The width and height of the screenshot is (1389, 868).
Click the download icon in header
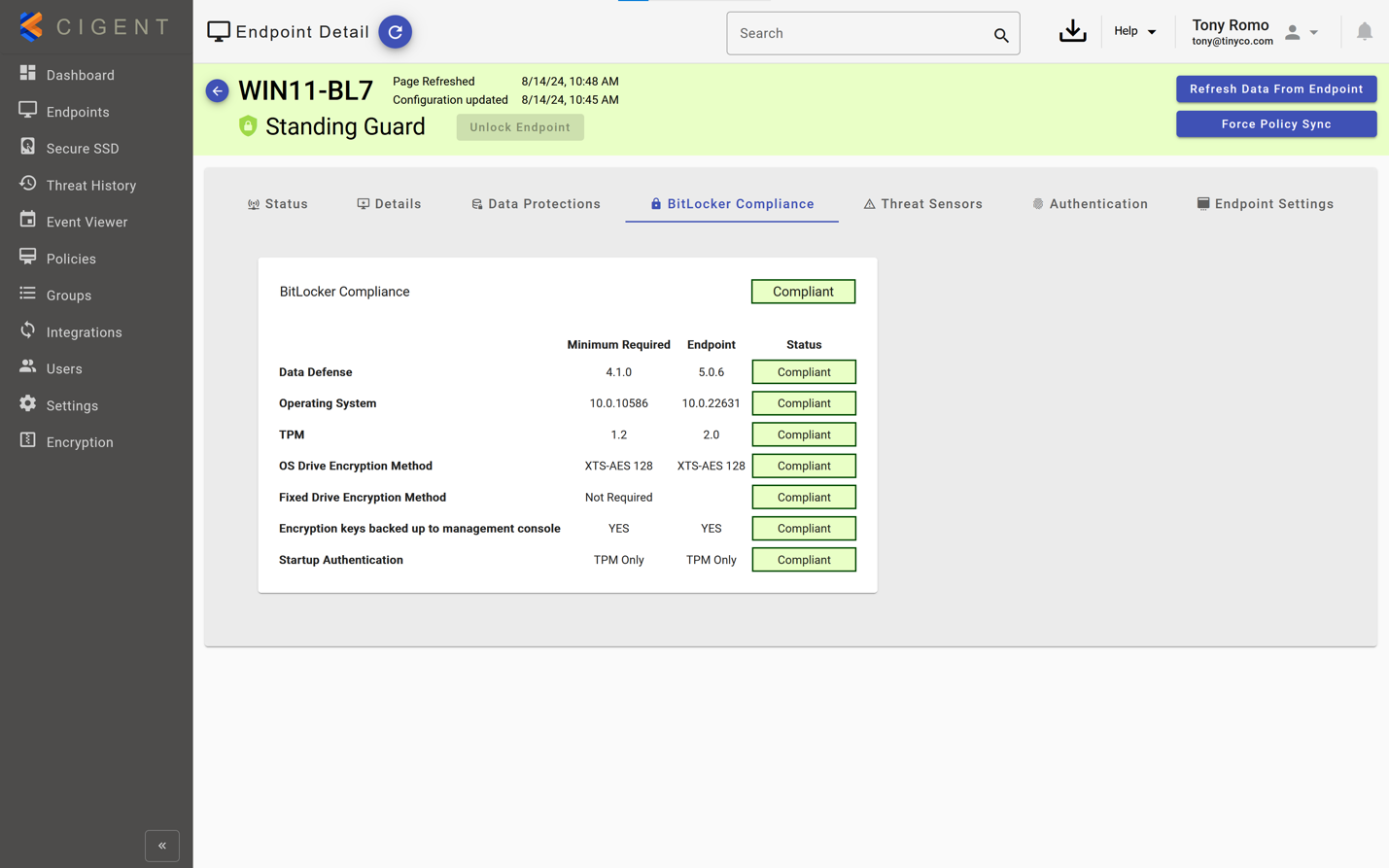coord(1072,32)
